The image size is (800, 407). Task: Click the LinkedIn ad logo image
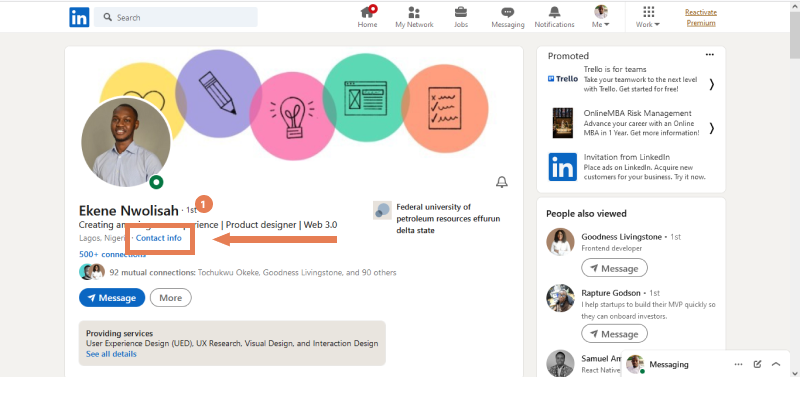click(x=563, y=167)
